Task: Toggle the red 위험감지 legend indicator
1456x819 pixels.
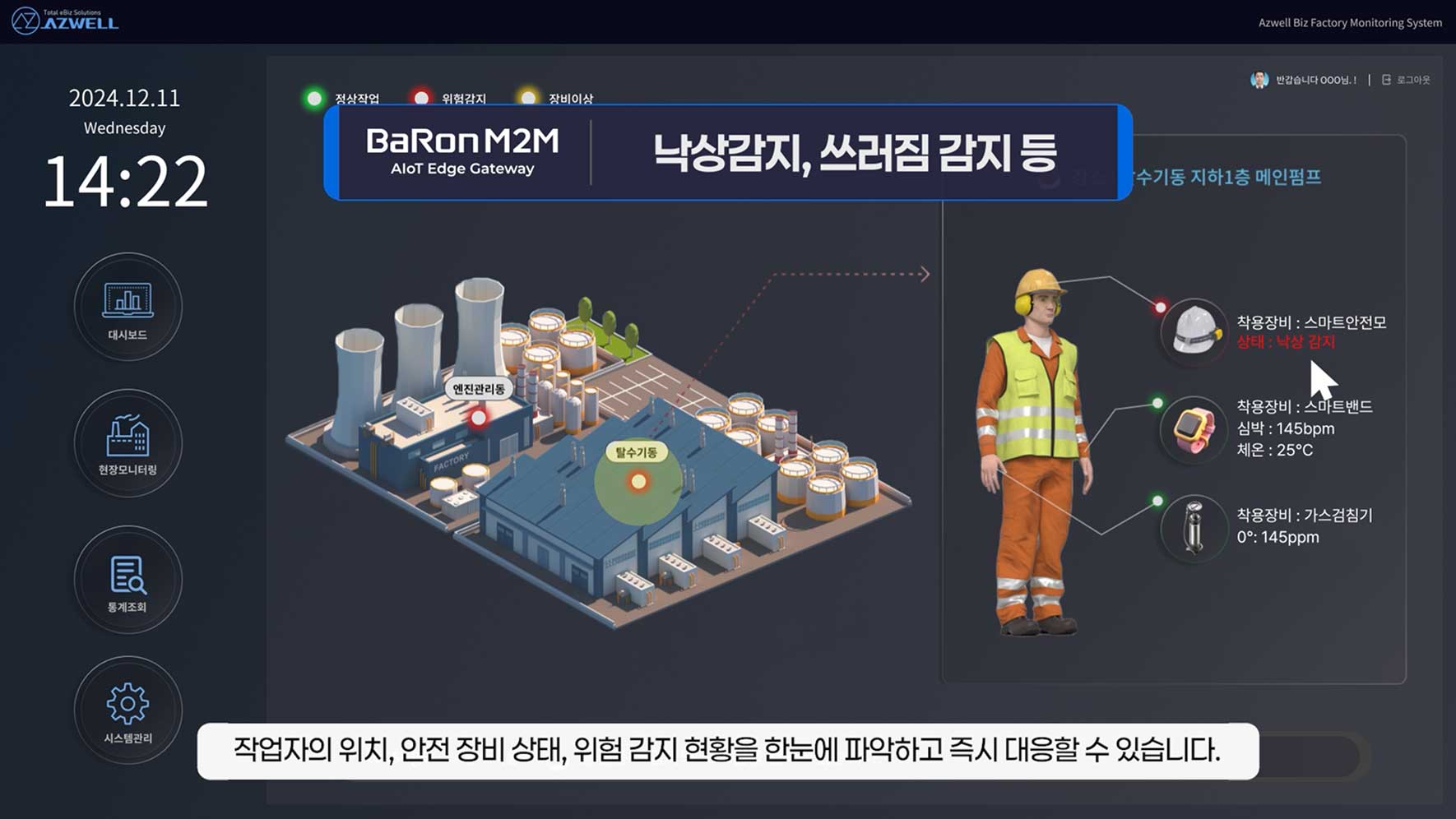Action: [x=421, y=99]
